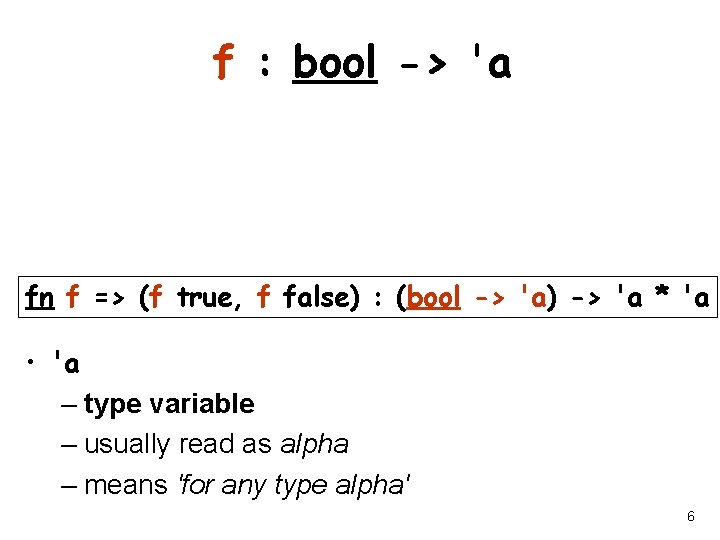Click the underlined fn keyword in the box
This screenshot has width=720, height=540.
(40, 298)
